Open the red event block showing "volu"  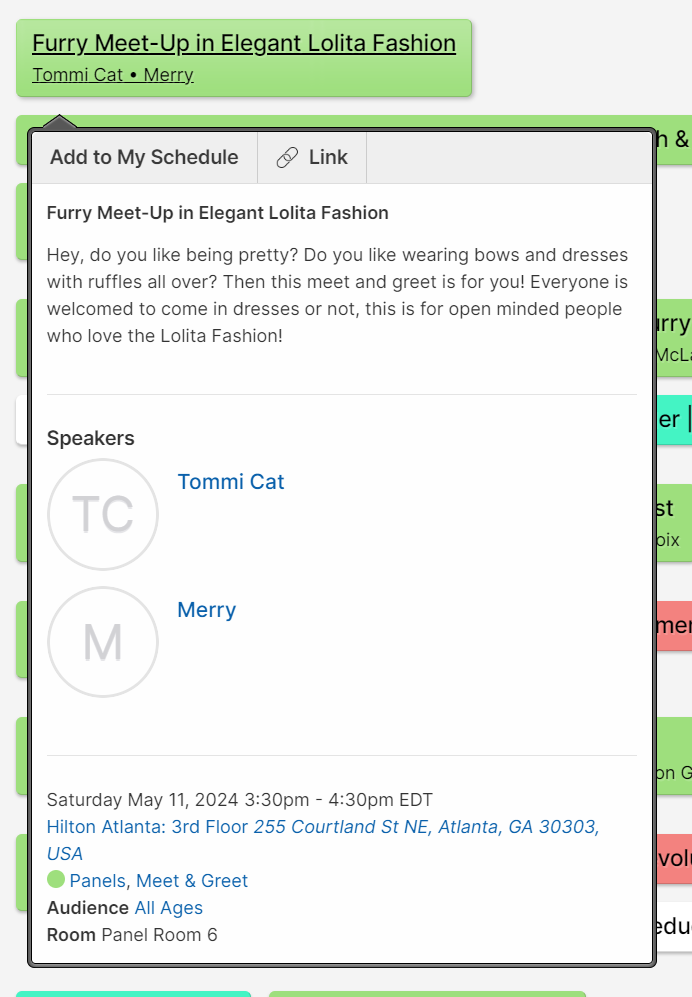click(x=674, y=859)
